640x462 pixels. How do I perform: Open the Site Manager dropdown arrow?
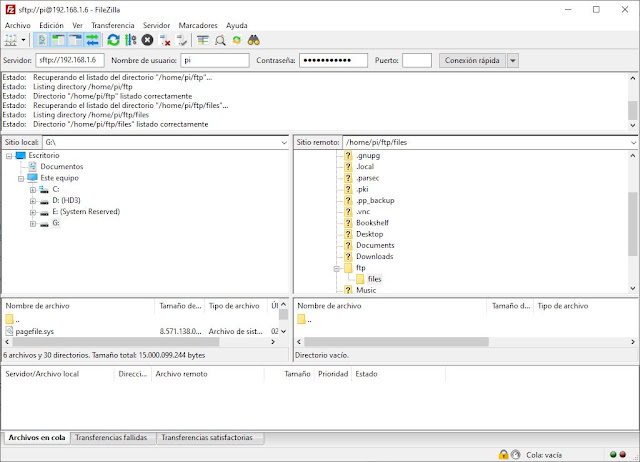pos(23,40)
